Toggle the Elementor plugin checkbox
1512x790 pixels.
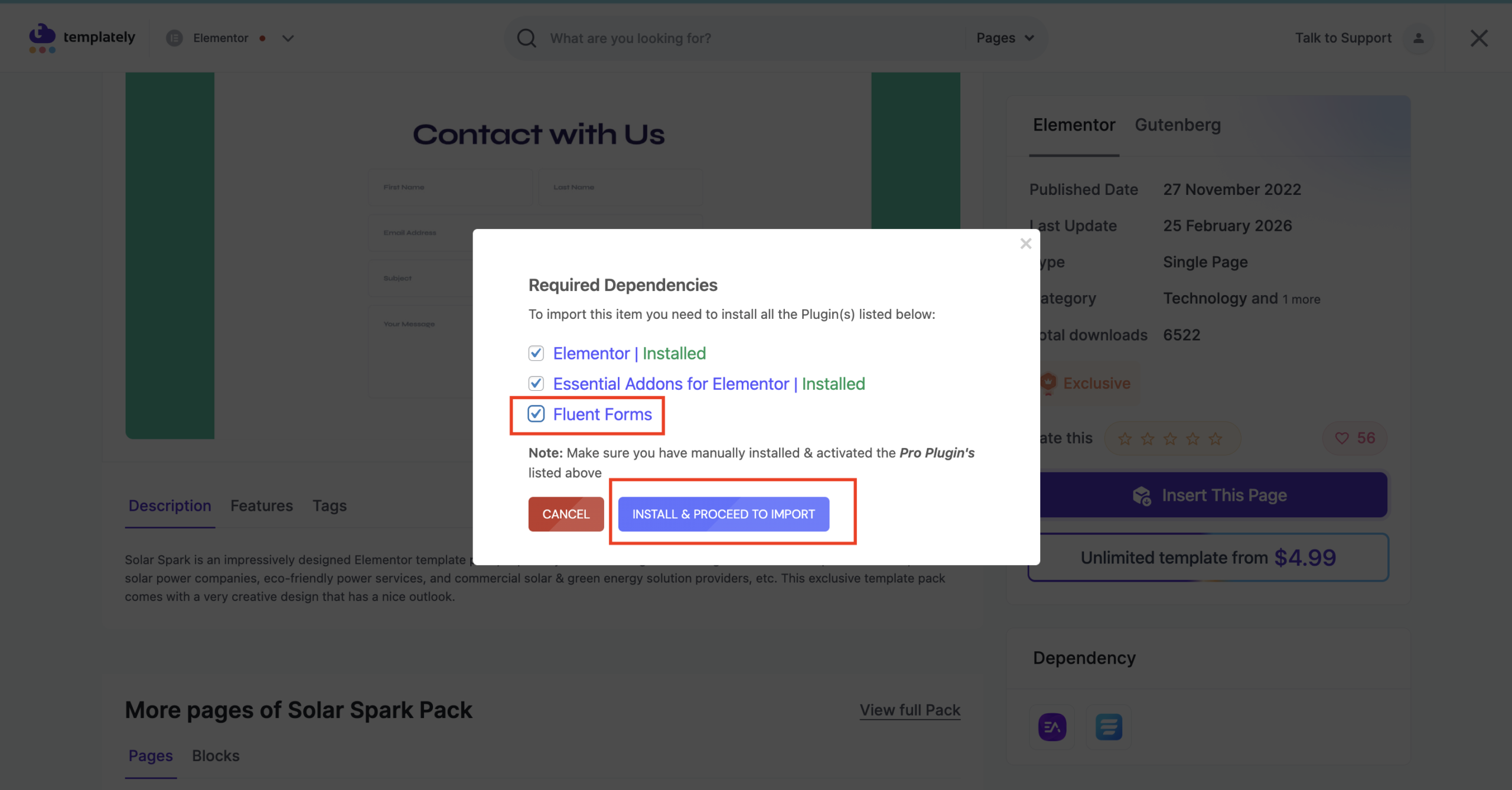[536, 353]
